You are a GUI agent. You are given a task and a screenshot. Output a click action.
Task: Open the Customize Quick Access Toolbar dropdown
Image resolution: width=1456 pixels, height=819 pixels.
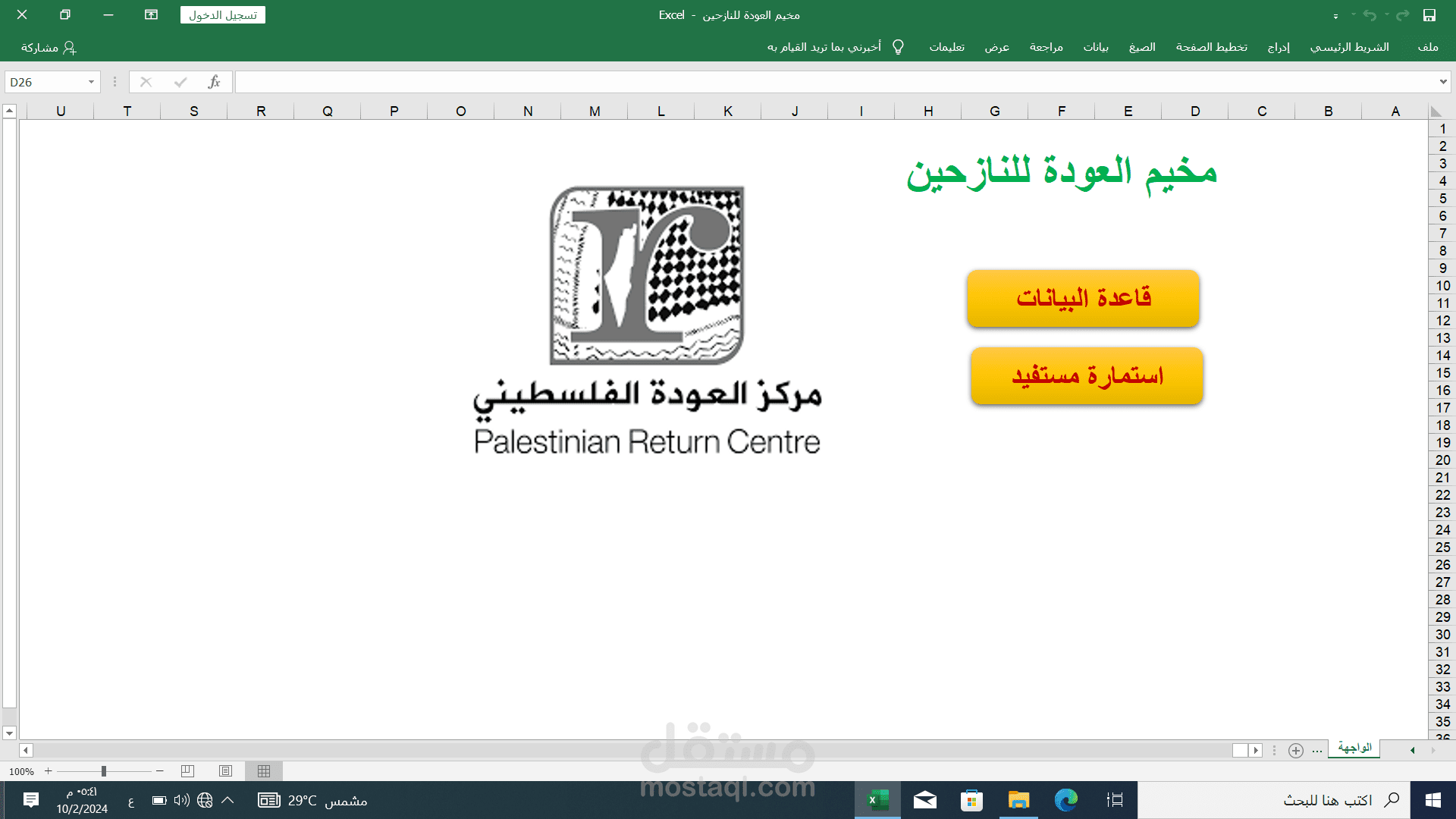pos(1335,16)
